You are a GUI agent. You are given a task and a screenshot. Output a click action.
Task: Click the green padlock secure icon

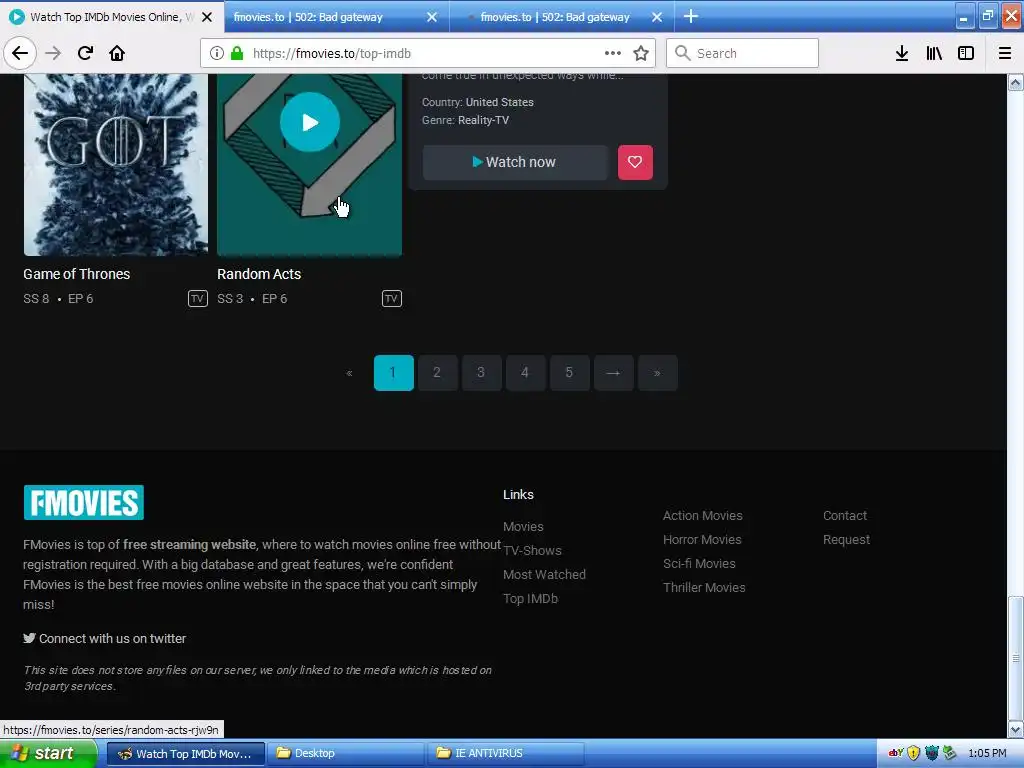click(x=237, y=53)
